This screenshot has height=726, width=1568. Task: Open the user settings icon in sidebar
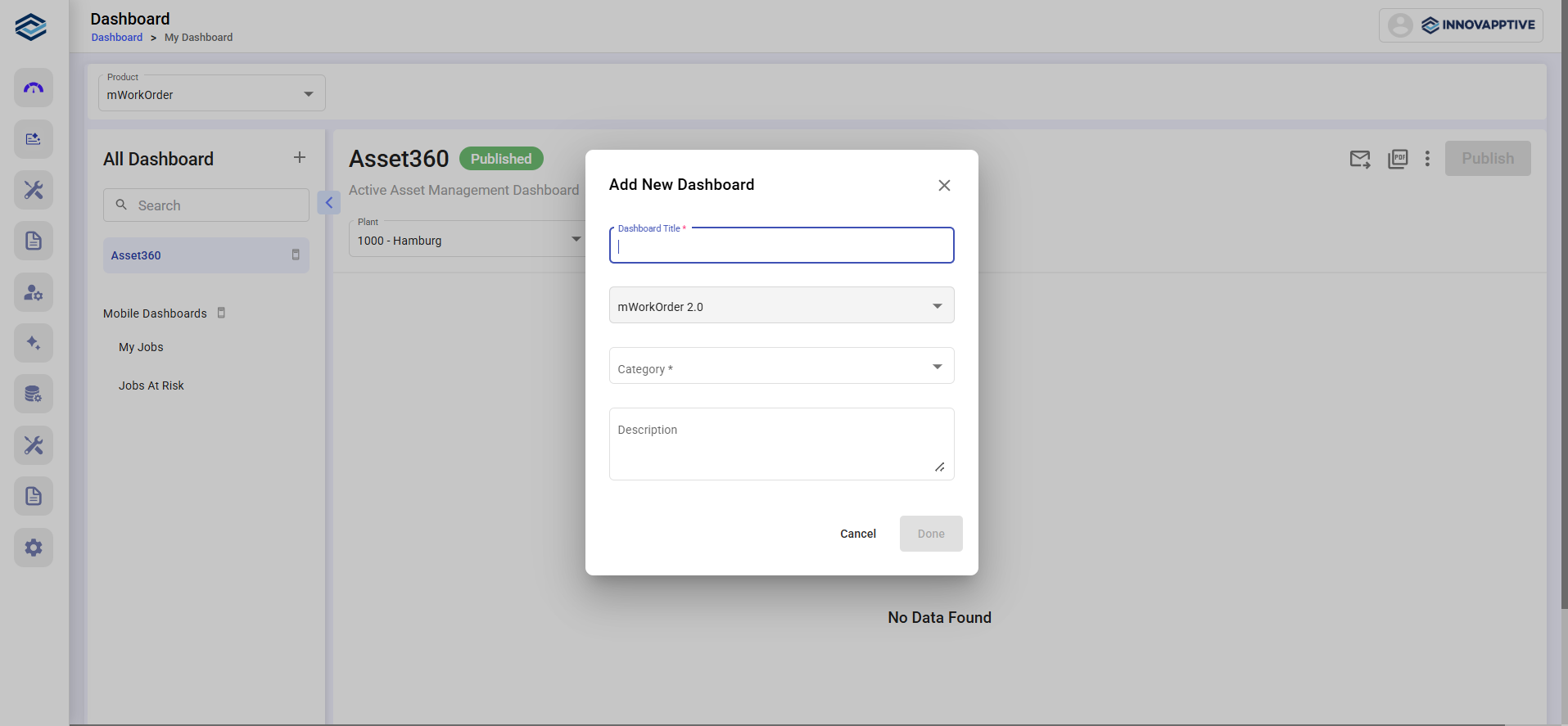[34, 292]
